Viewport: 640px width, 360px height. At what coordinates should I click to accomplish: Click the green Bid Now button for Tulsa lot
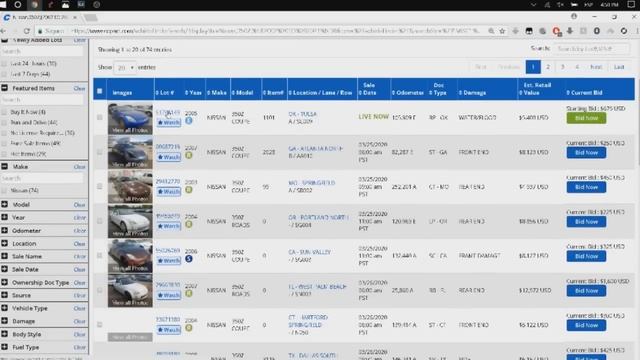coord(586,118)
